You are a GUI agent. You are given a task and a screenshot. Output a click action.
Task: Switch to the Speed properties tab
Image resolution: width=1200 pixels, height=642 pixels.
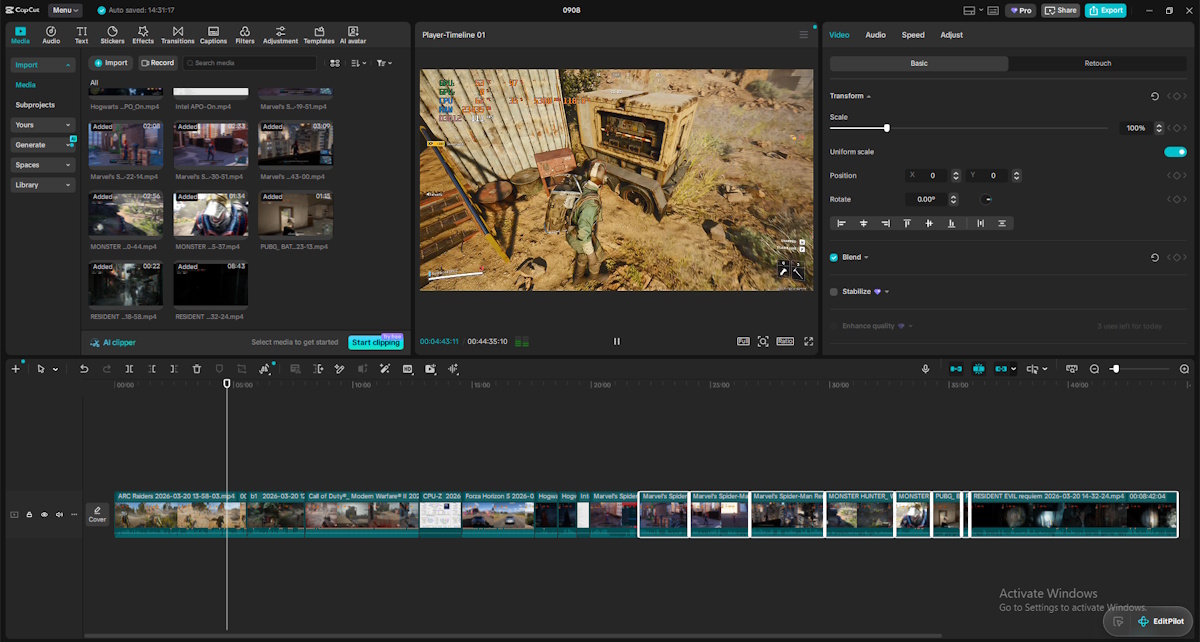pos(913,35)
